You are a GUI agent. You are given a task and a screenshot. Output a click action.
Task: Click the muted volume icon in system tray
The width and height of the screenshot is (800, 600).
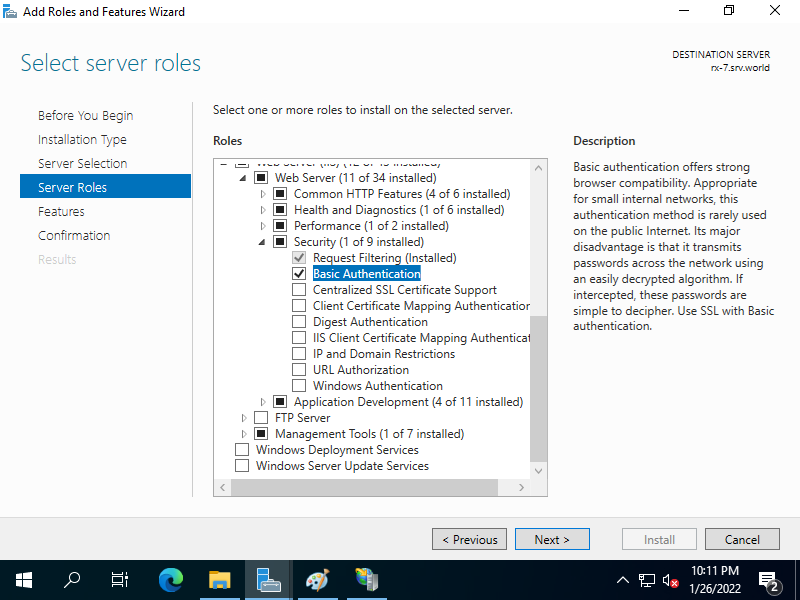[670, 580]
